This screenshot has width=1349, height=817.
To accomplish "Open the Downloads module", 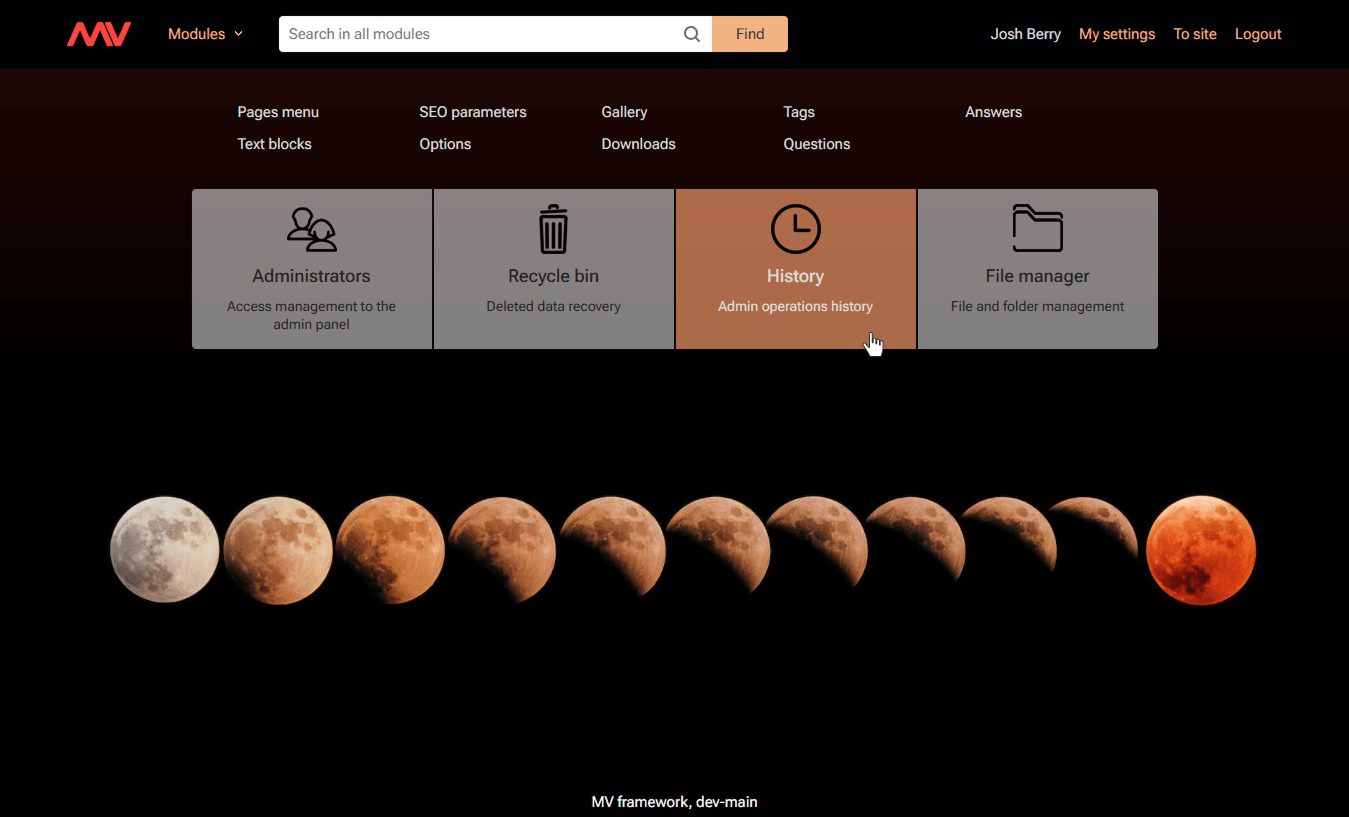I will click(x=638, y=144).
